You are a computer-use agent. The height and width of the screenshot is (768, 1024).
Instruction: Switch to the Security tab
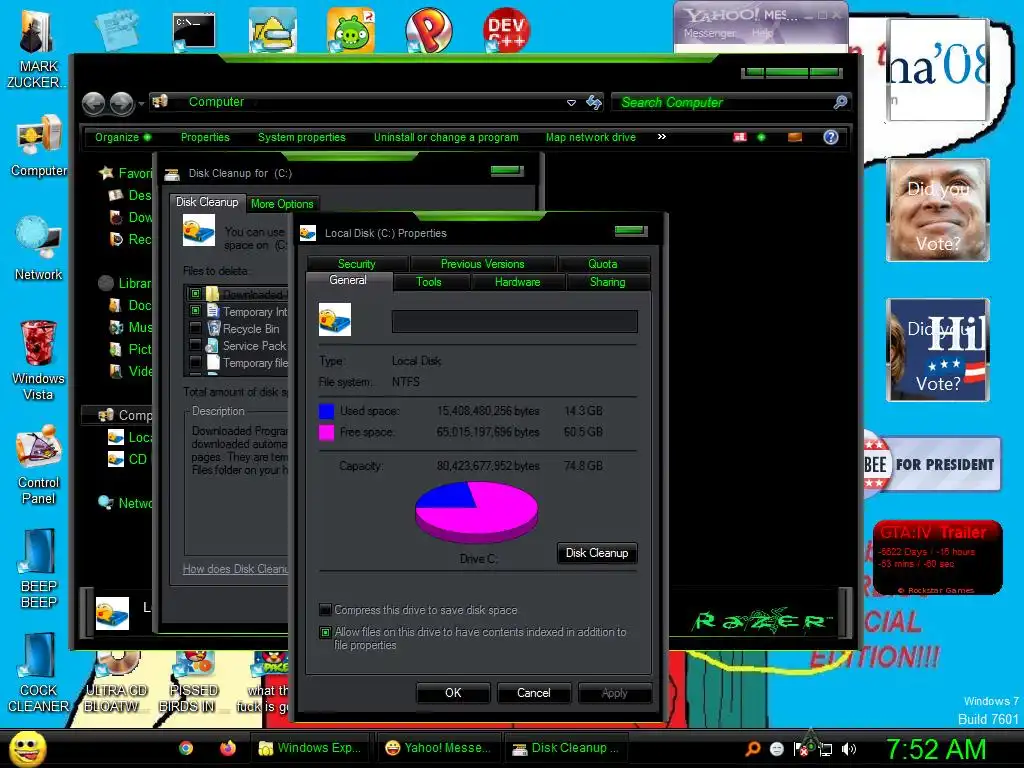(x=357, y=264)
